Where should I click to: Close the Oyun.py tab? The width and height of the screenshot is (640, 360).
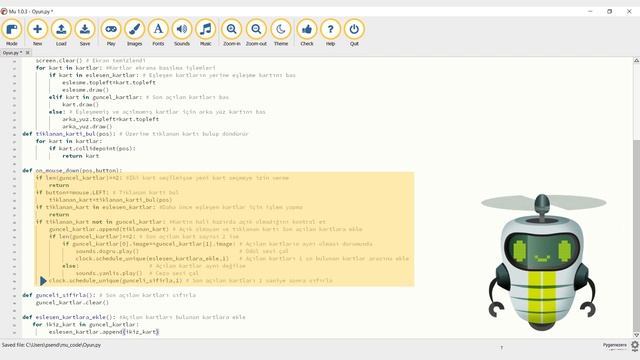tap(27, 53)
